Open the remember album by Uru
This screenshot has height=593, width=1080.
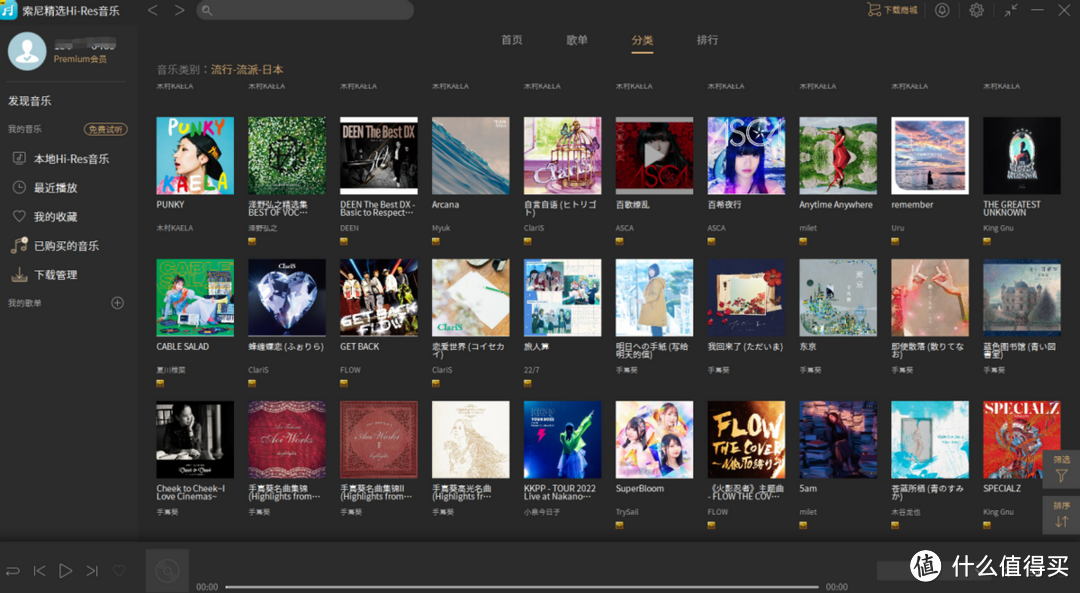coord(930,156)
